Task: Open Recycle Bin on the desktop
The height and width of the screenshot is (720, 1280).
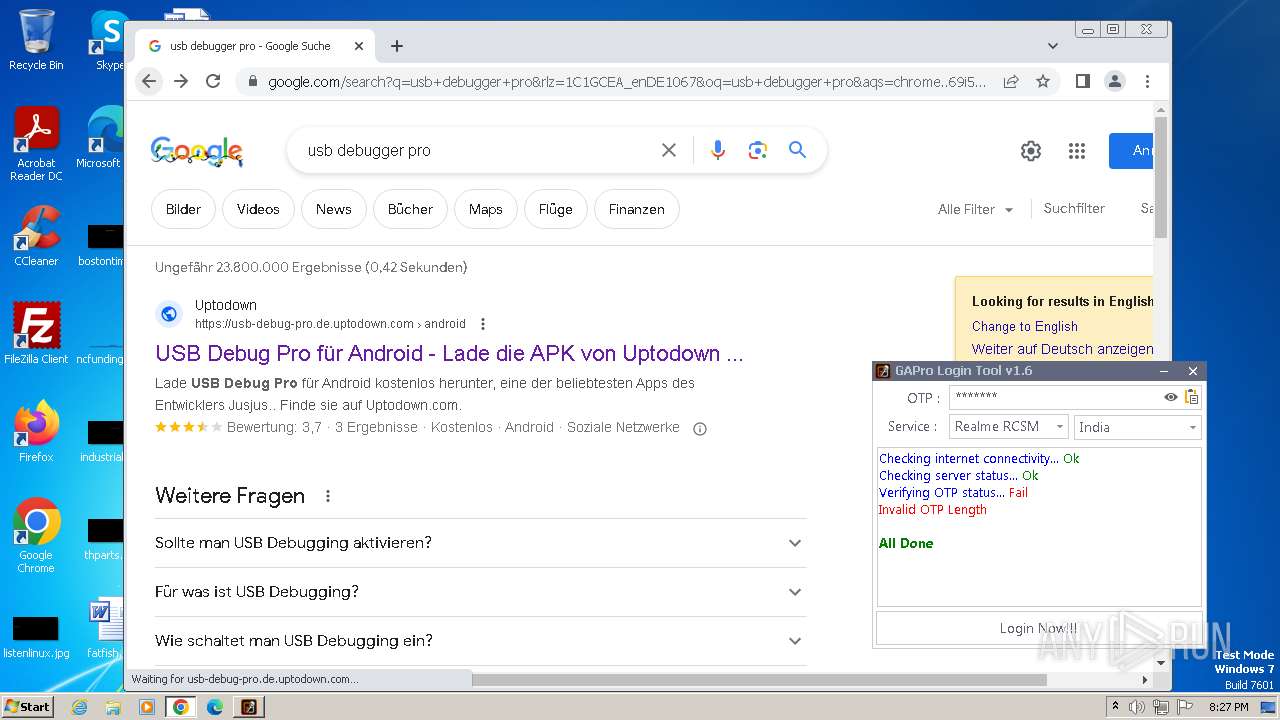Action: pos(36,40)
